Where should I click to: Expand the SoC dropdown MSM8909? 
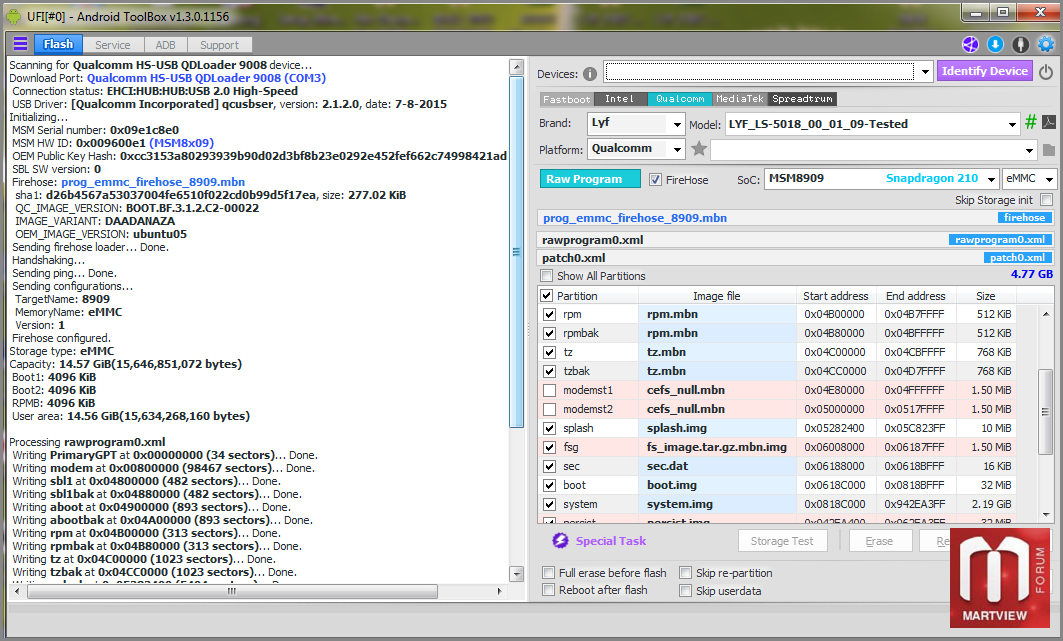pos(990,180)
